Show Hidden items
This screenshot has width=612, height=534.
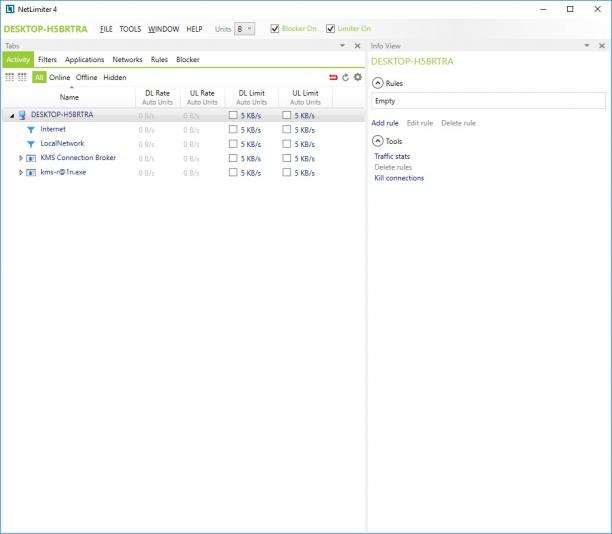[115, 77]
